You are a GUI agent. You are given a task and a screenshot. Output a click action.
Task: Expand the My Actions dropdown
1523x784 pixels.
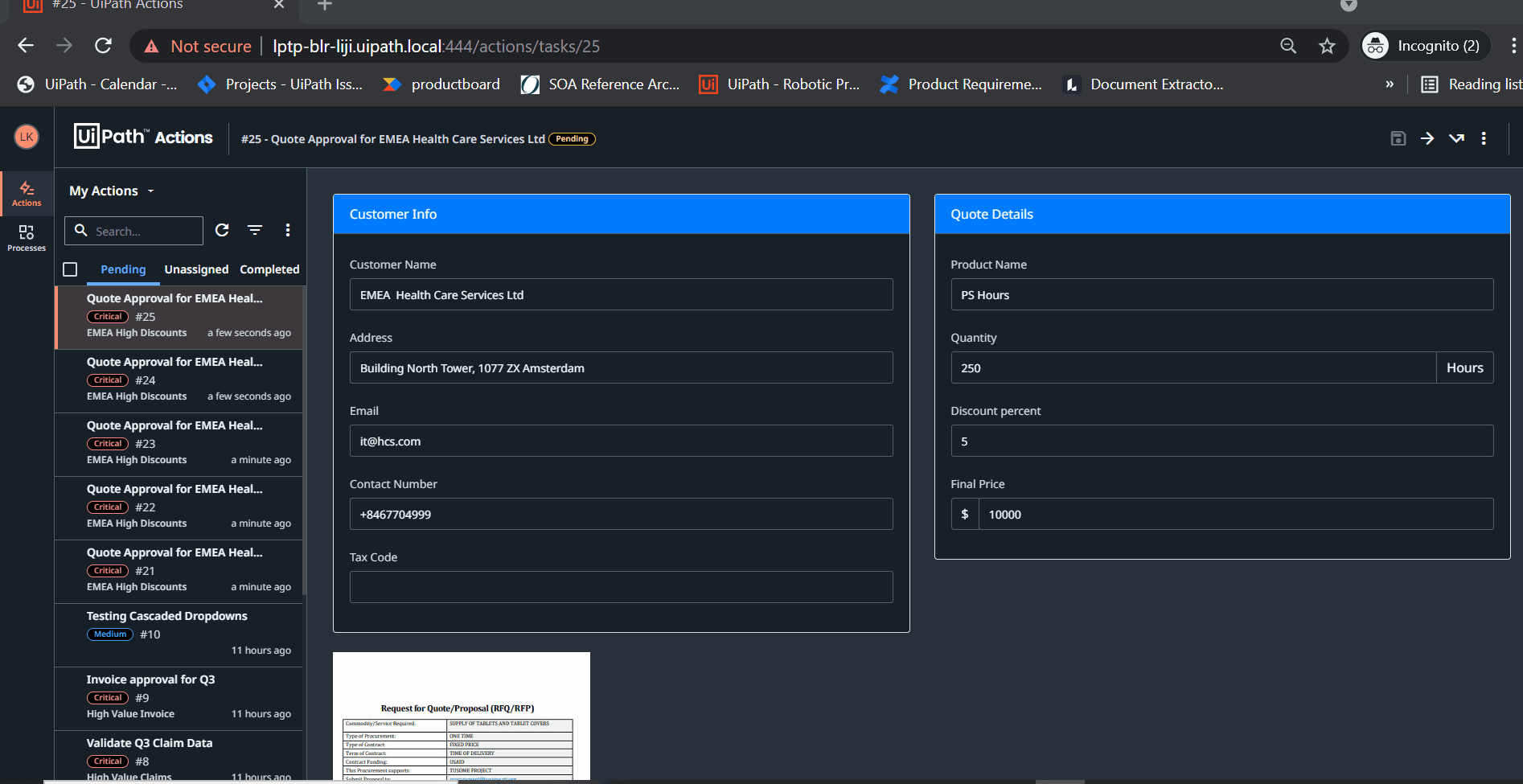pyautogui.click(x=111, y=191)
